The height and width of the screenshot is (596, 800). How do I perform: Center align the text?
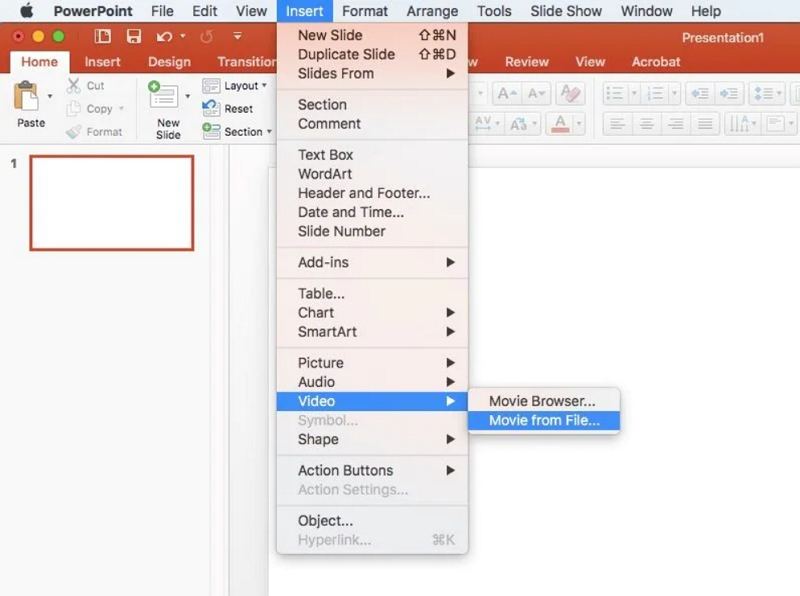(646, 122)
